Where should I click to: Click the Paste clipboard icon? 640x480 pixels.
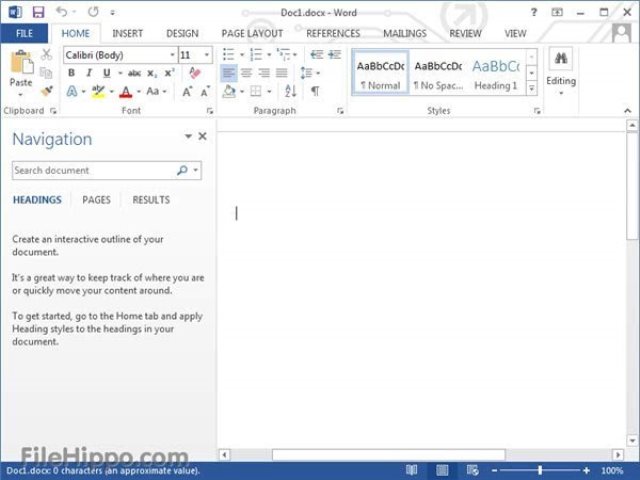[21, 62]
